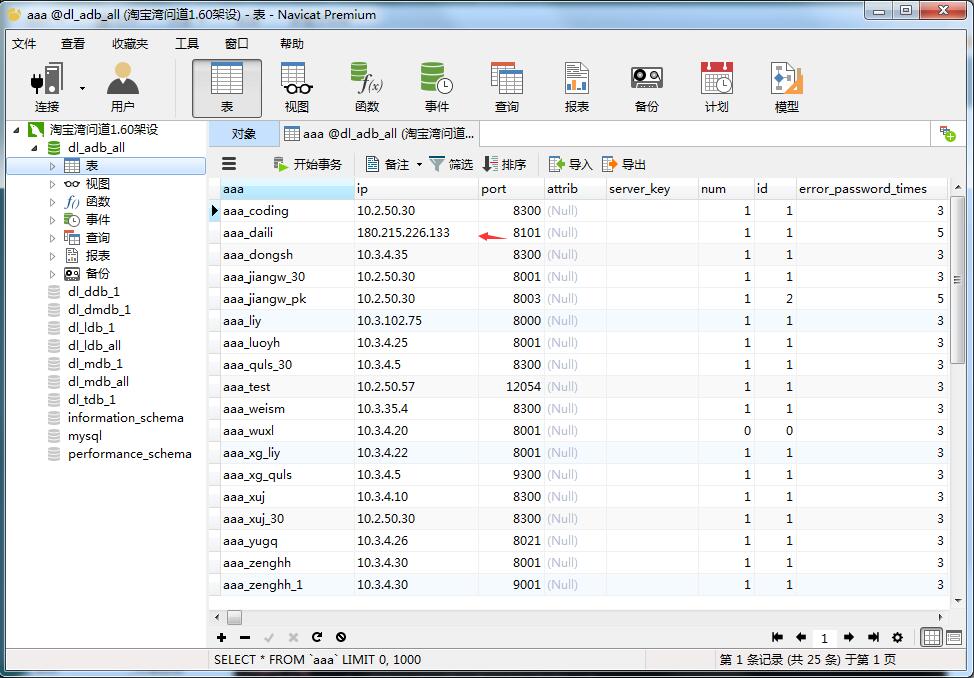
Task: Open the 报表 (Report) toolbar icon
Action: click(576, 88)
